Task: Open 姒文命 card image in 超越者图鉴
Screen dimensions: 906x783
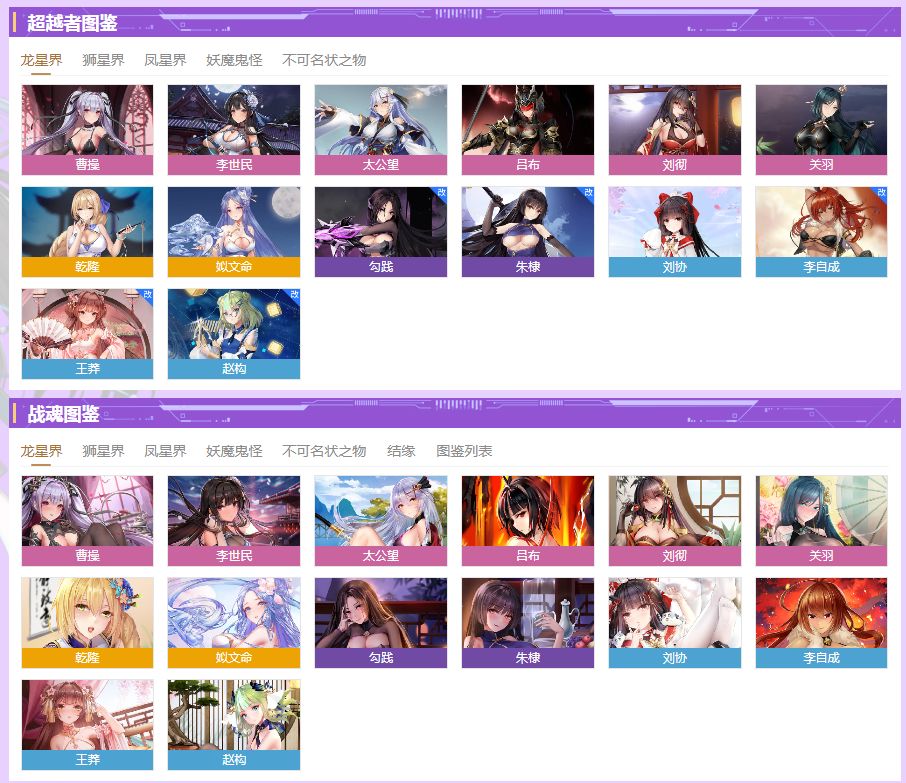Action: [x=234, y=222]
